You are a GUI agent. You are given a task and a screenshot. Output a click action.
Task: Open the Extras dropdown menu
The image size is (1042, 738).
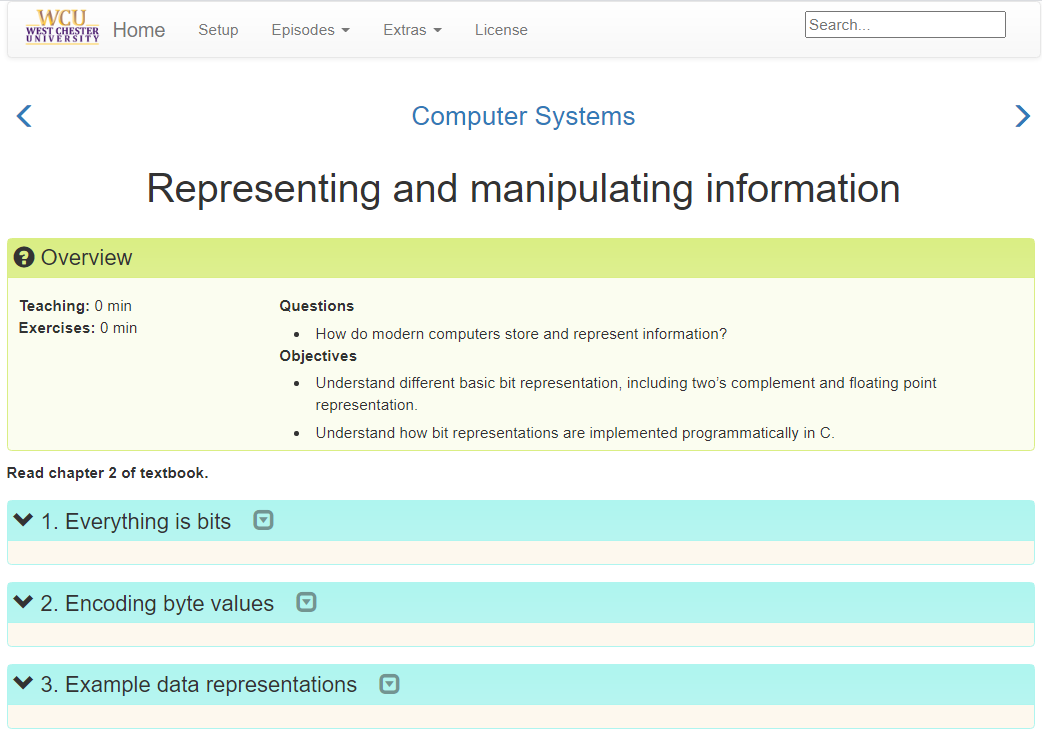pos(412,30)
